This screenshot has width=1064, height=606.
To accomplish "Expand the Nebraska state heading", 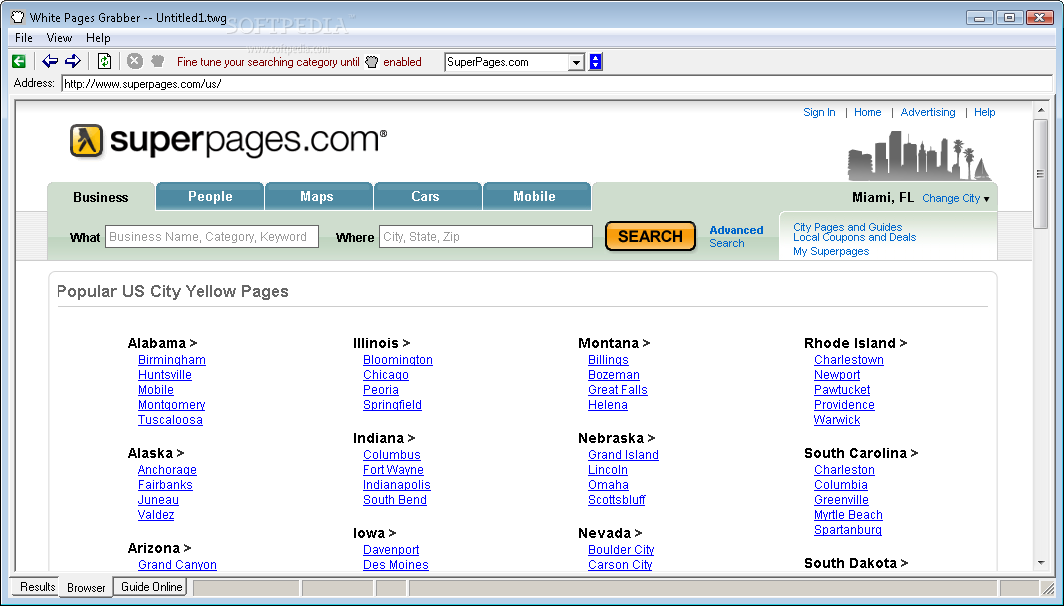I will point(616,438).
